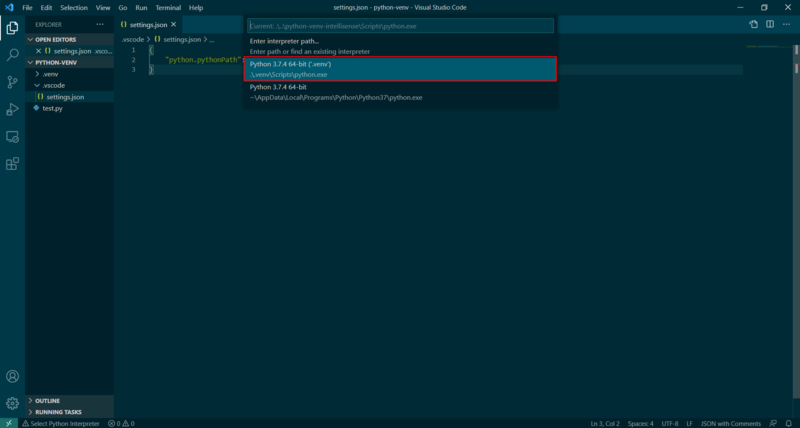800x428 pixels.
Task: Click the Ln 3, Col 2 status entry
Action: 605,423
